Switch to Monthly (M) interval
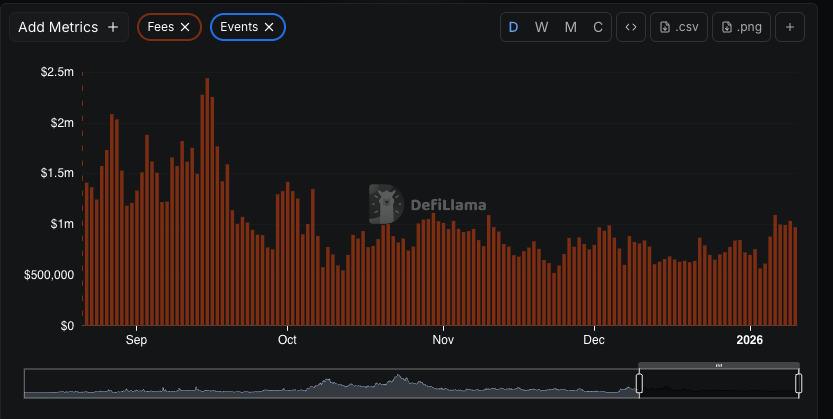The image size is (833, 419). point(571,27)
